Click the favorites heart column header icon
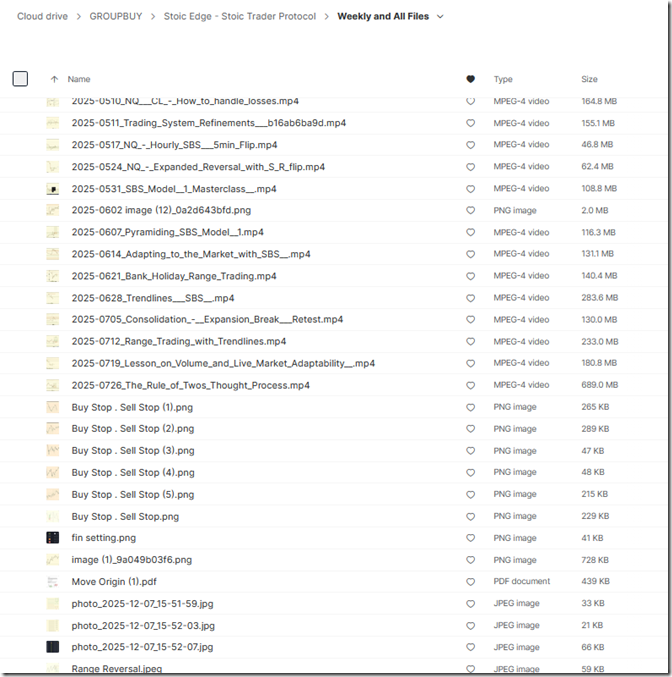Viewport: 672px width, 677px height. click(x=471, y=79)
